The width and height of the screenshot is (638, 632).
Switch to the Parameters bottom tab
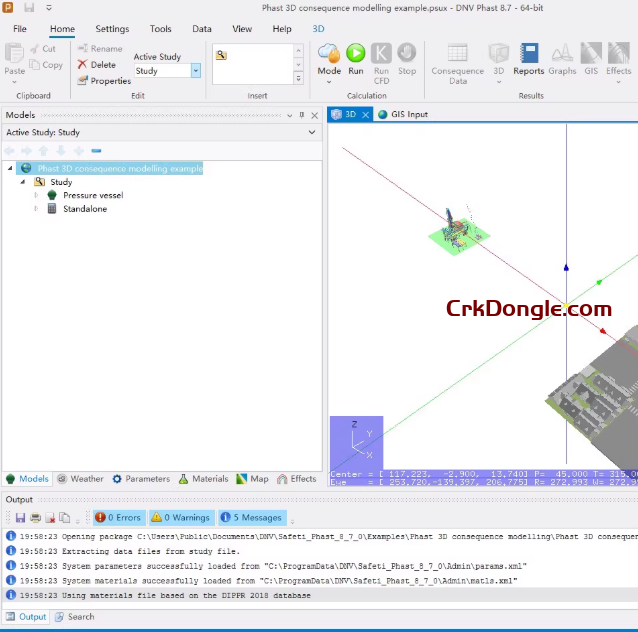coord(141,479)
